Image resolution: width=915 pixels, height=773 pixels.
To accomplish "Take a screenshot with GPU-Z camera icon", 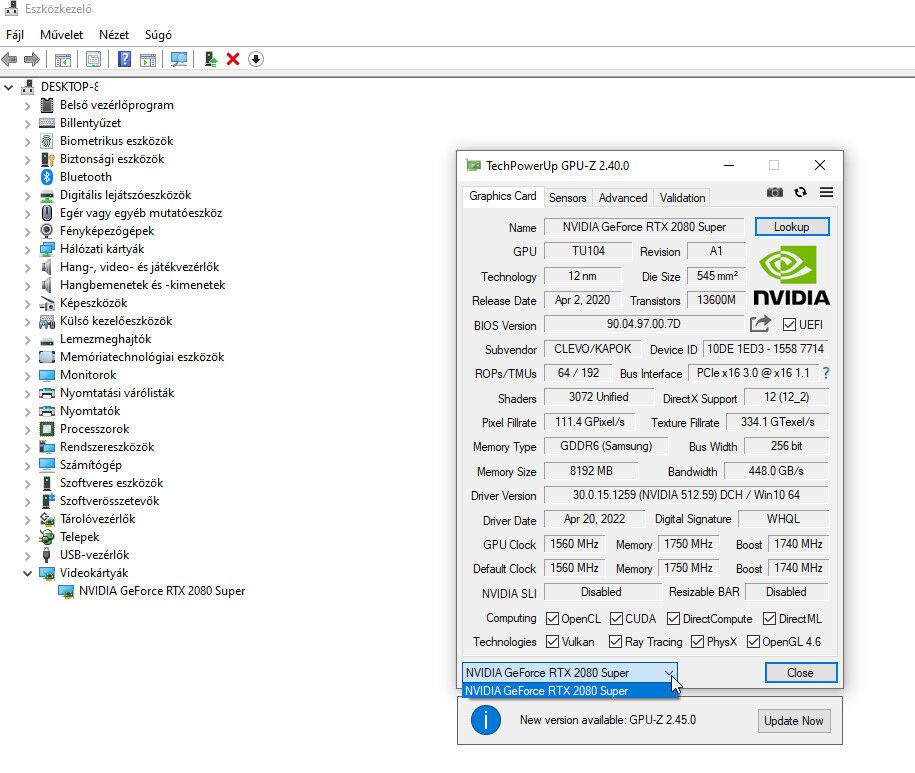I will (774, 192).
